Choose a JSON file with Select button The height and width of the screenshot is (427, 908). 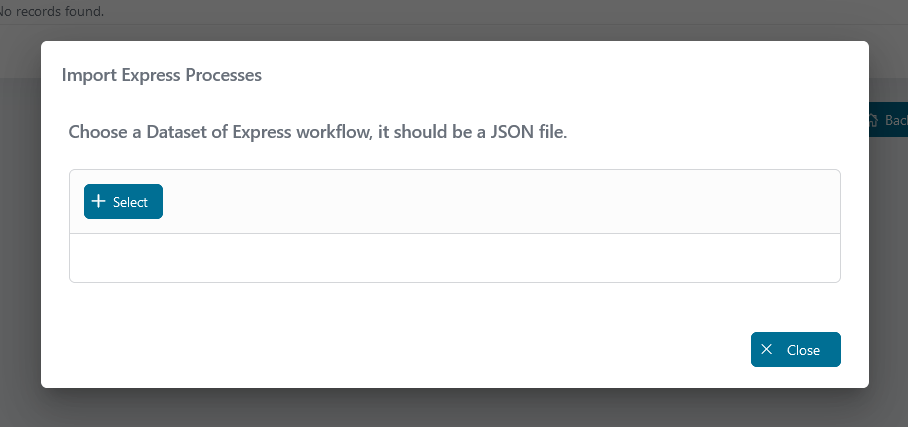(123, 202)
